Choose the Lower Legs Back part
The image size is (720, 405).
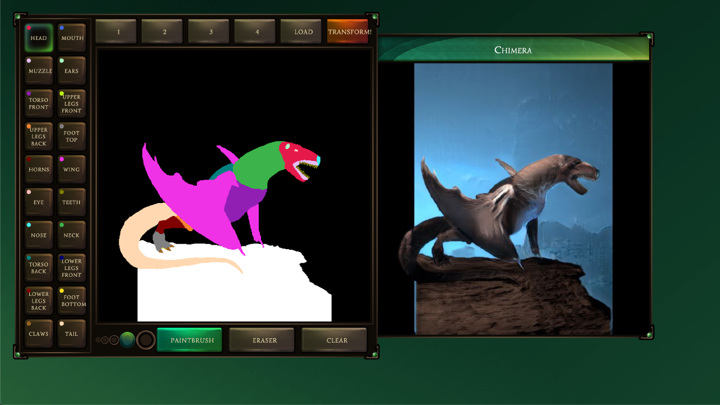[39, 300]
